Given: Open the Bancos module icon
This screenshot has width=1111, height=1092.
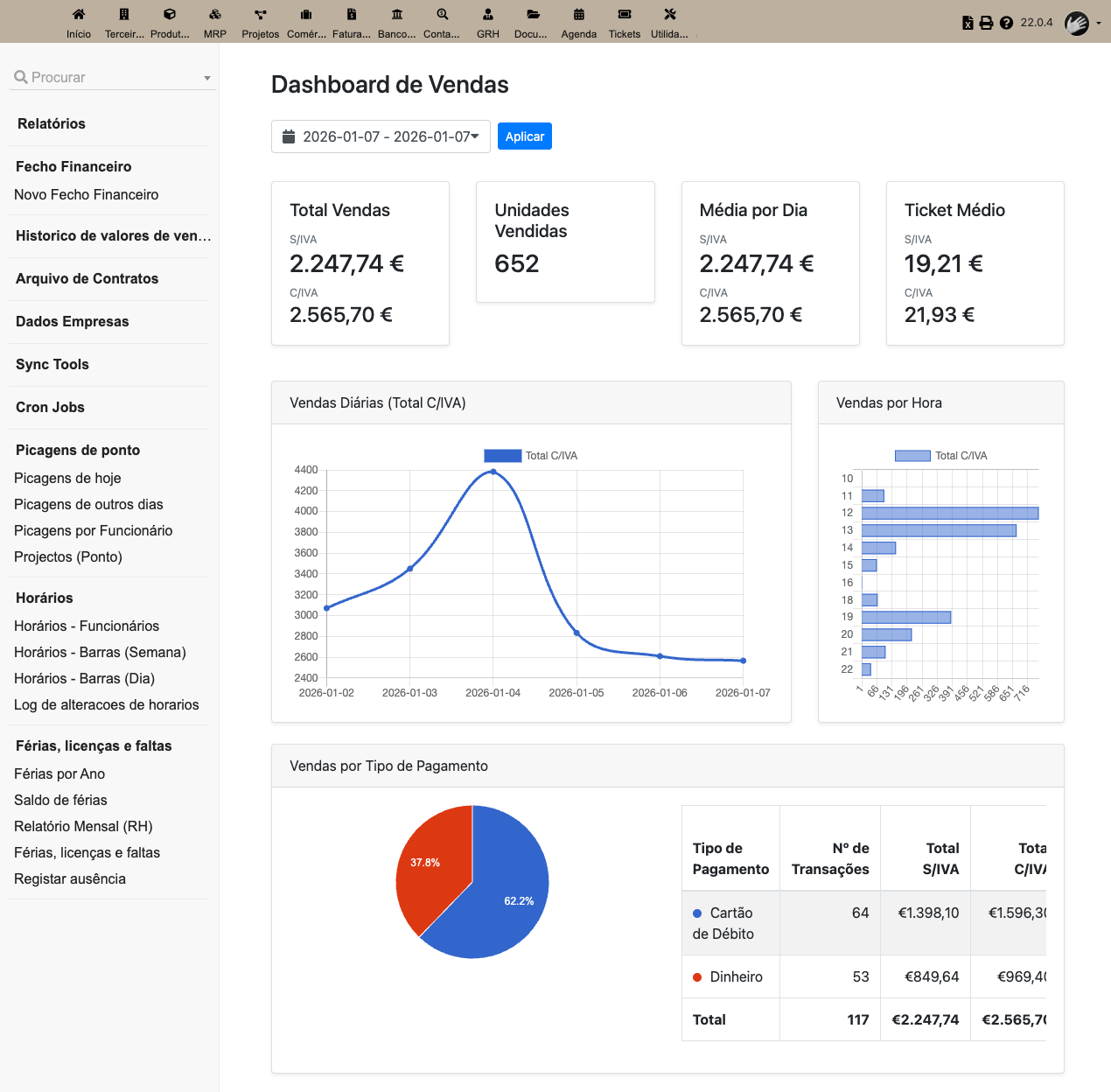Looking at the screenshot, I should pyautogui.click(x=397, y=15).
